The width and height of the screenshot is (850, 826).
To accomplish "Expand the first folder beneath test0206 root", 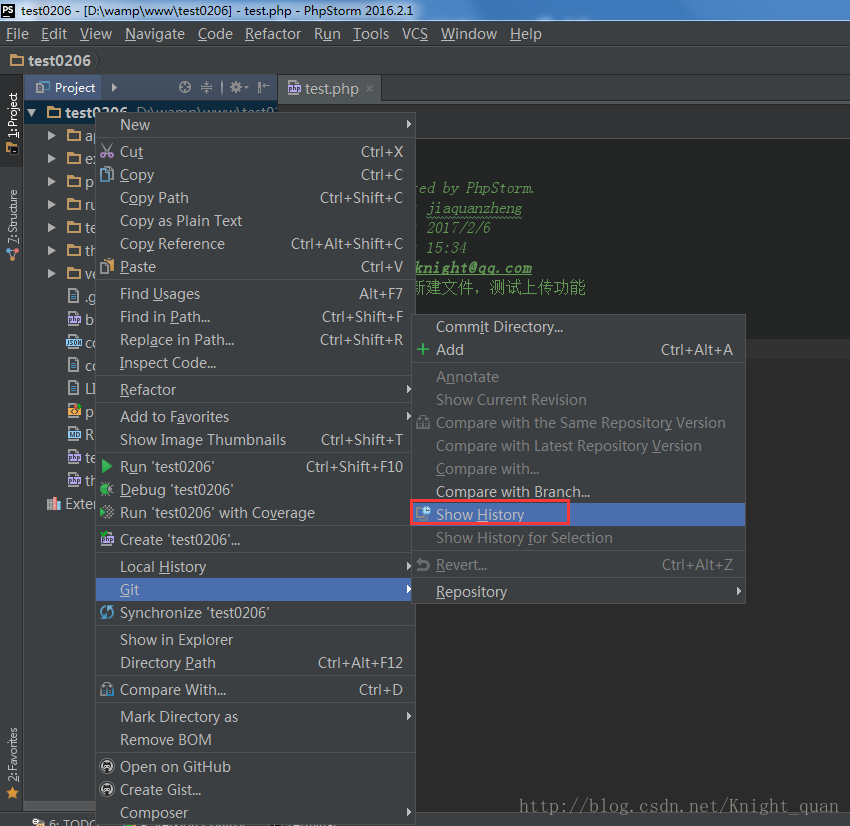I will [51, 135].
